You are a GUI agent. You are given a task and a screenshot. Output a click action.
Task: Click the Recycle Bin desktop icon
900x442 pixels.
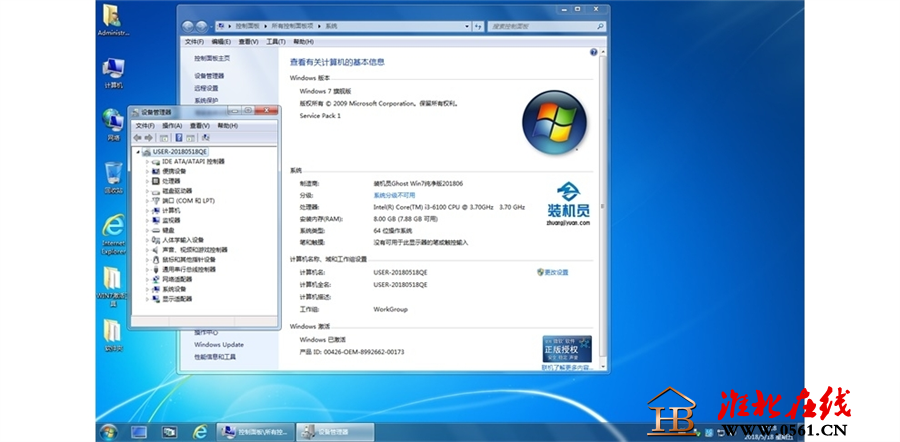pos(114,177)
